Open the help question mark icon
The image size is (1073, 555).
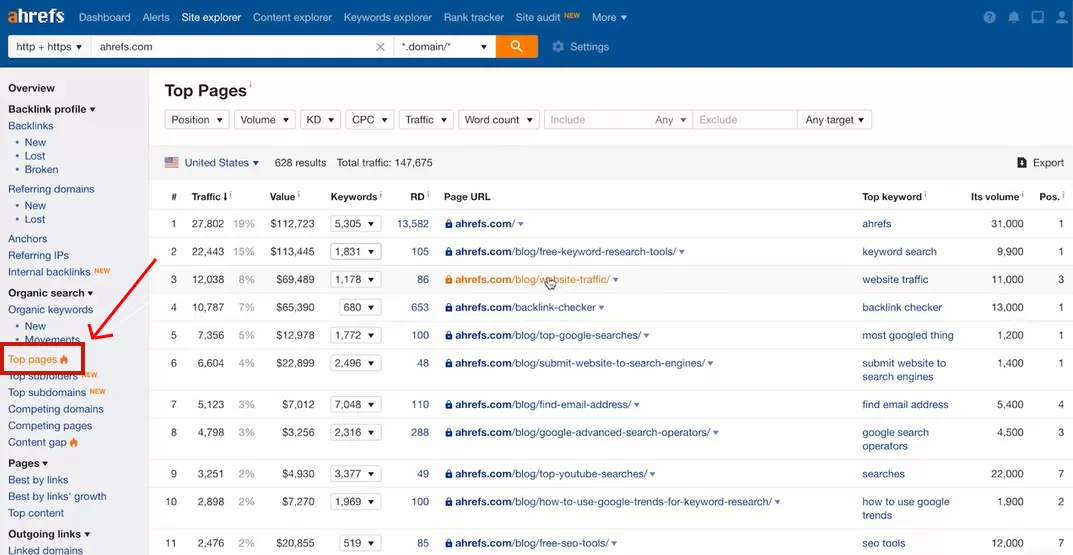[x=990, y=18]
